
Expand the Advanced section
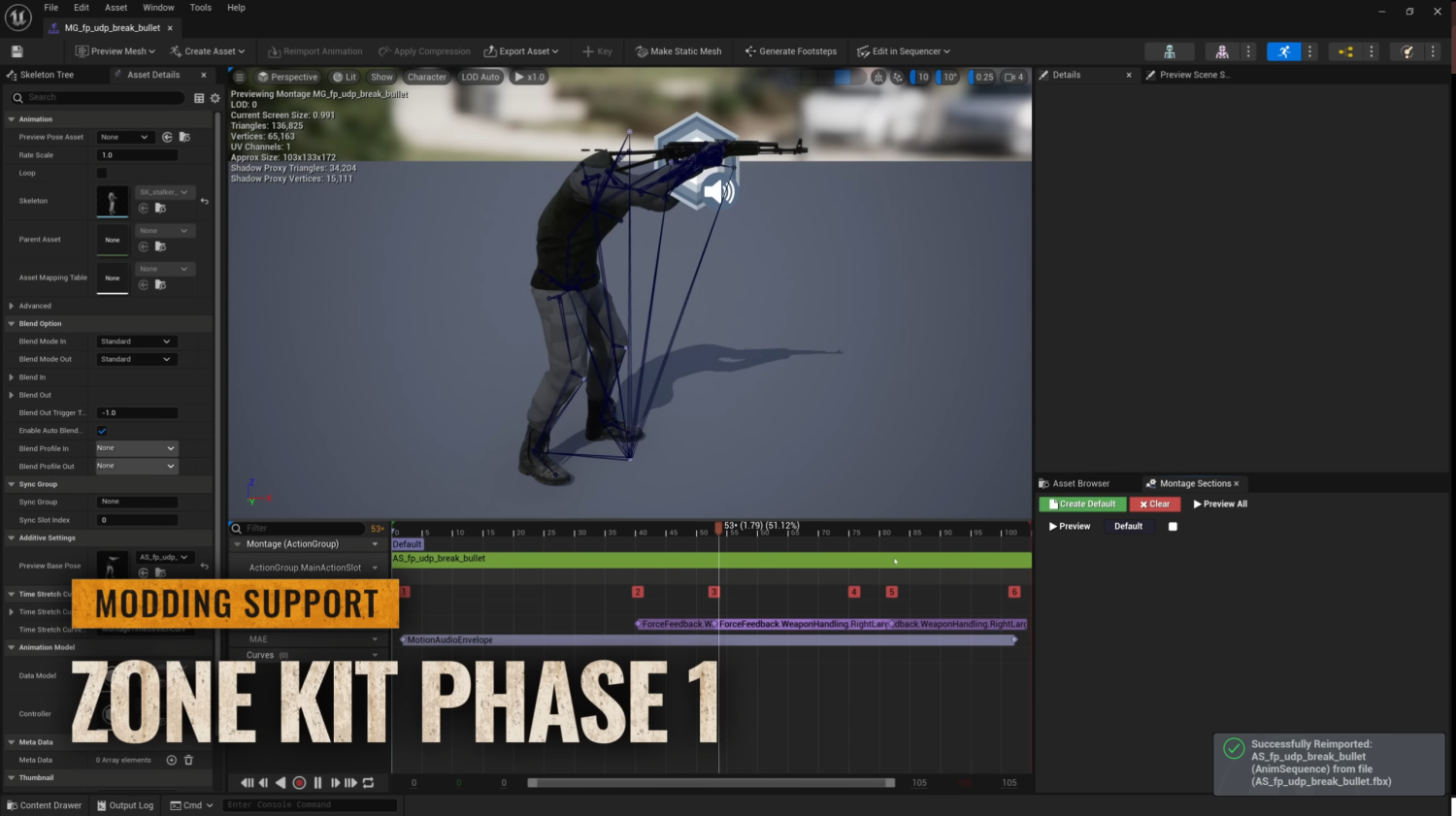click(x=12, y=306)
